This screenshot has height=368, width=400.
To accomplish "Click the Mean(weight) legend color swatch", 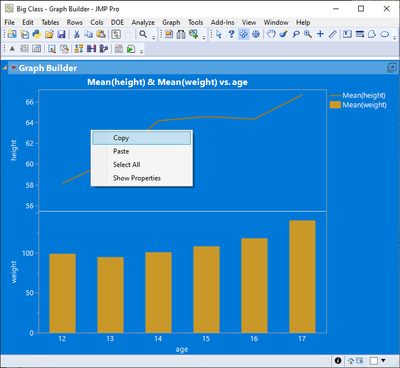I will tap(335, 105).
